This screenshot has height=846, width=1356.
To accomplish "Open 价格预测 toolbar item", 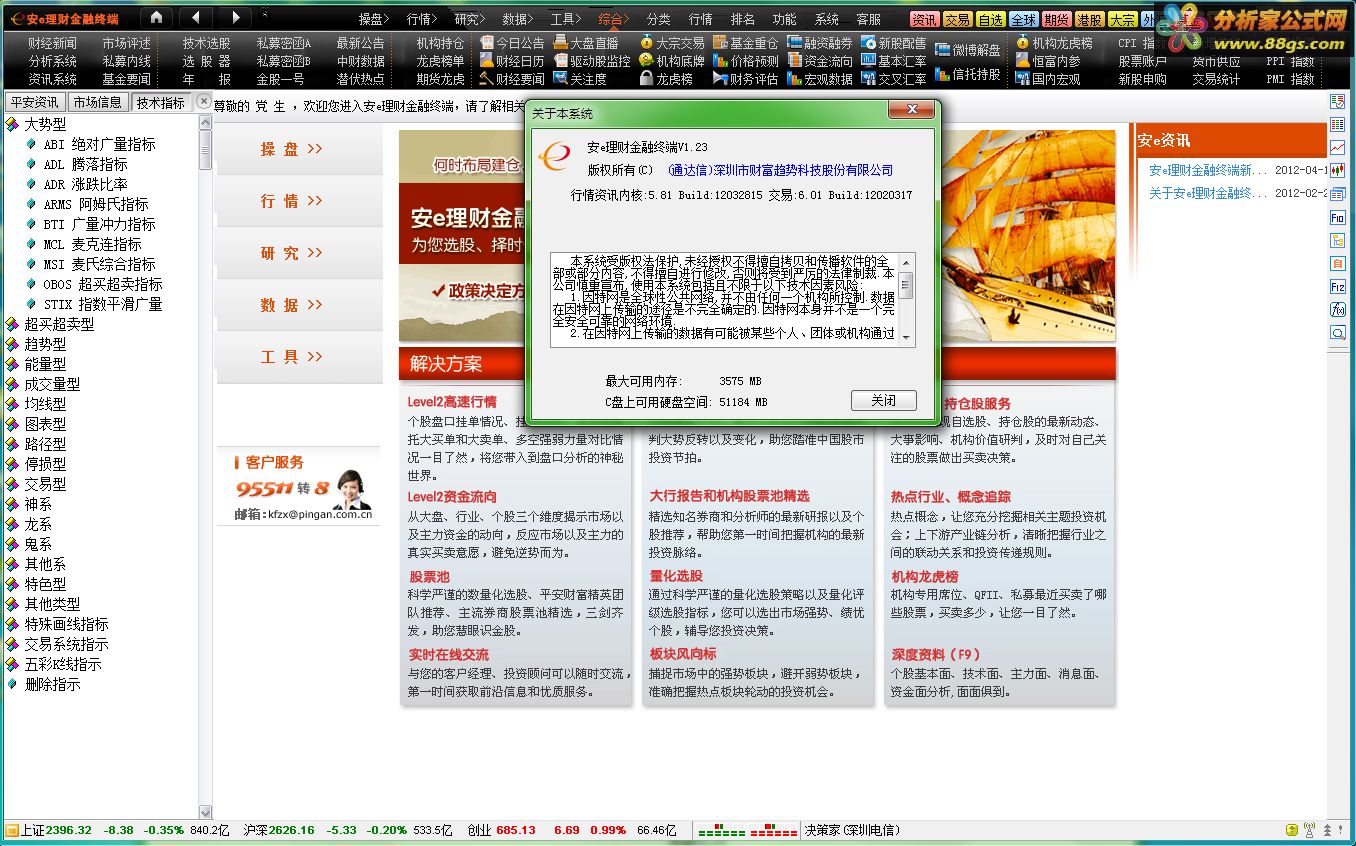I will point(745,61).
